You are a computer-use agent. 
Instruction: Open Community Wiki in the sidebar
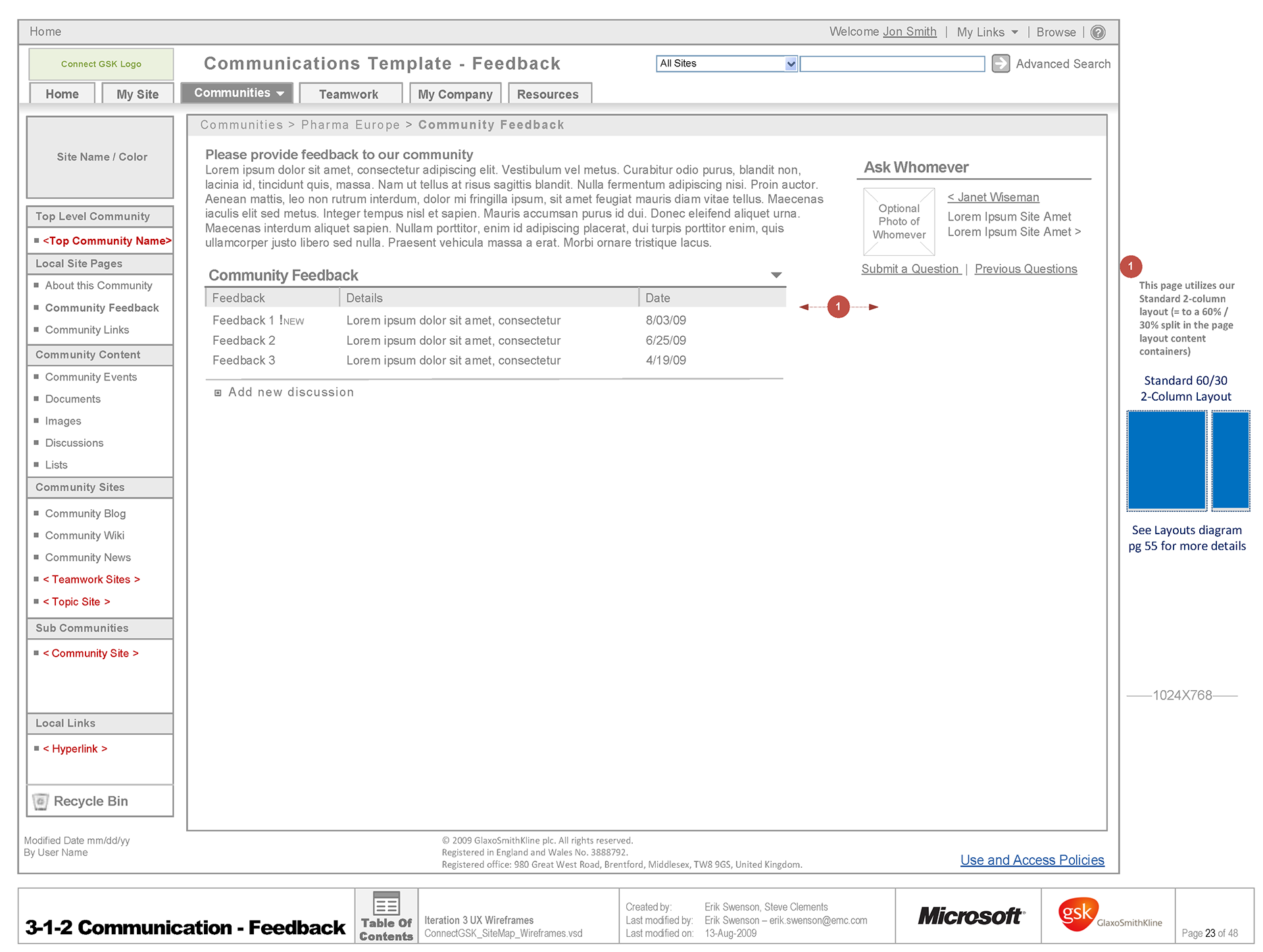pos(84,536)
